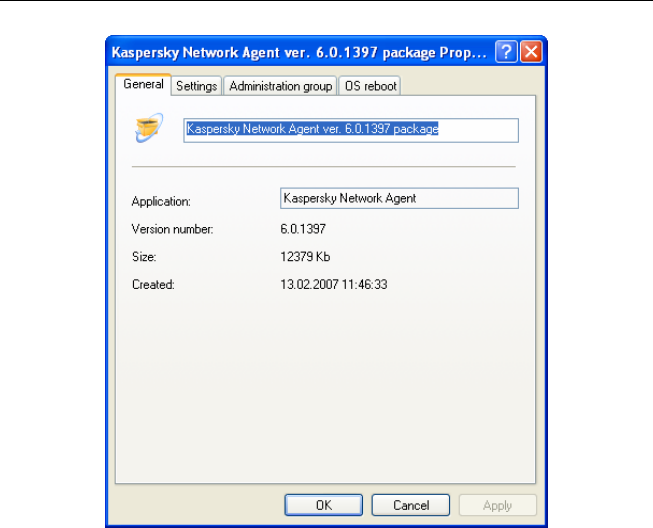The height and width of the screenshot is (528, 653).
Task: Open the Settings tab
Action: tap(196, 86)
